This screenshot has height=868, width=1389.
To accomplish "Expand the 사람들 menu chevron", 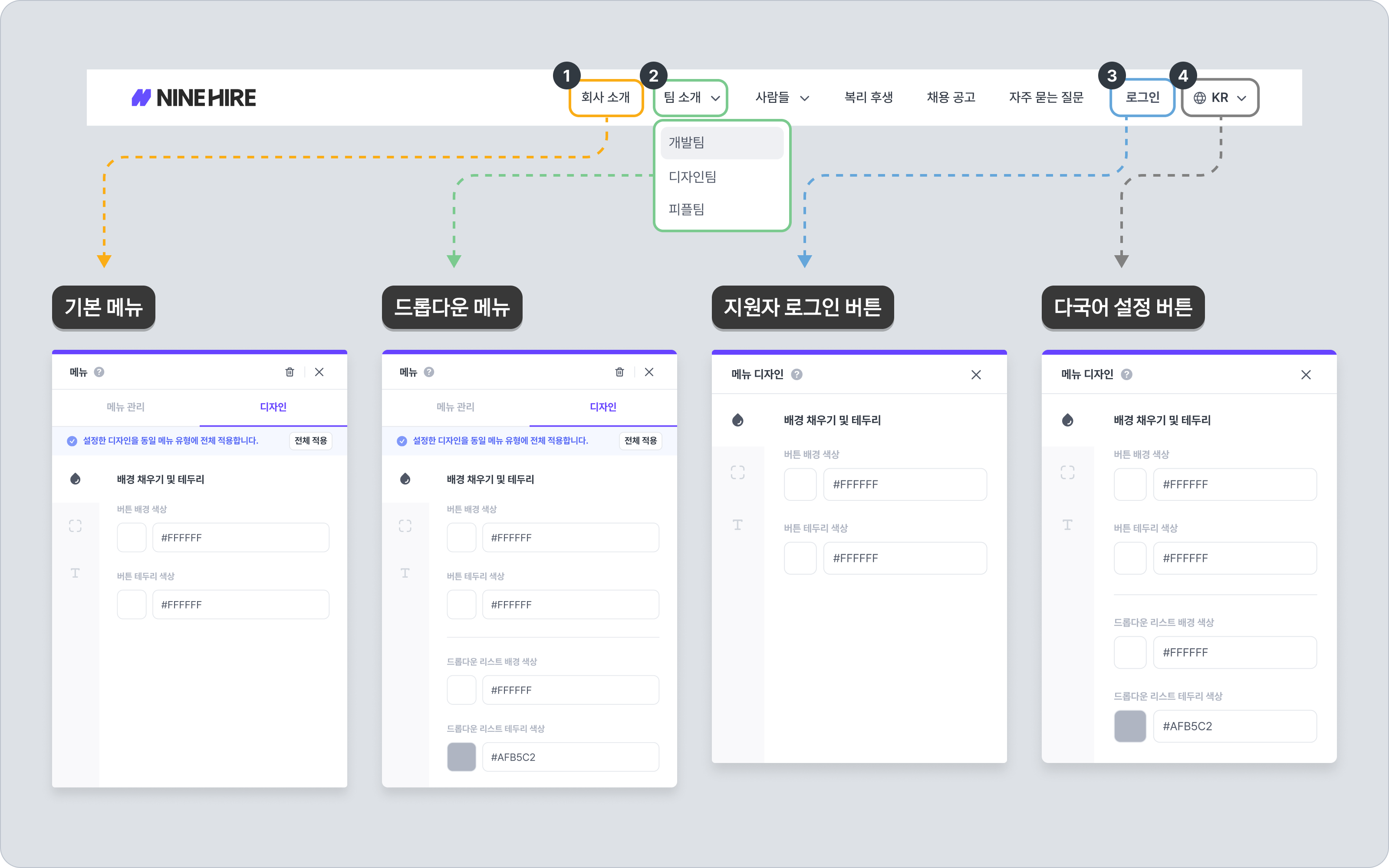I will tap(805, 98).
